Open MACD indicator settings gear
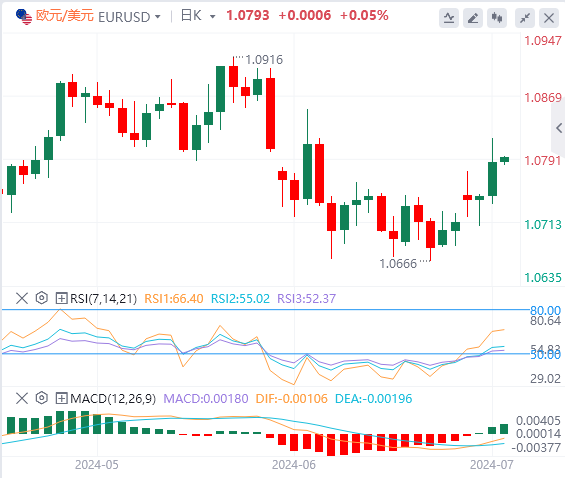This screenshot has width=565, height=478. click(41, 398)
